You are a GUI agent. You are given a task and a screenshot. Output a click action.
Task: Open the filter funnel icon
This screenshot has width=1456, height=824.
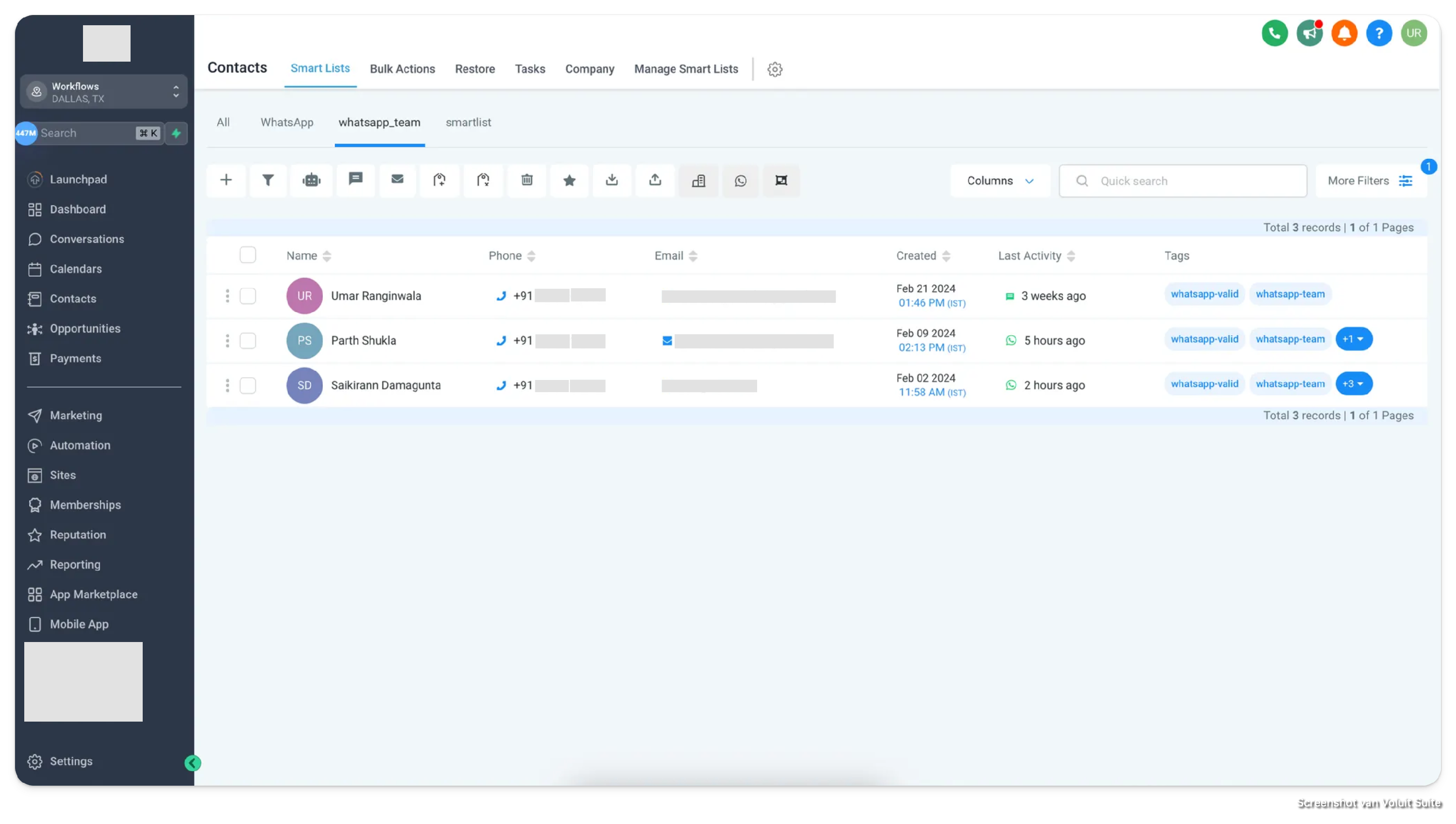click(267, 181)
